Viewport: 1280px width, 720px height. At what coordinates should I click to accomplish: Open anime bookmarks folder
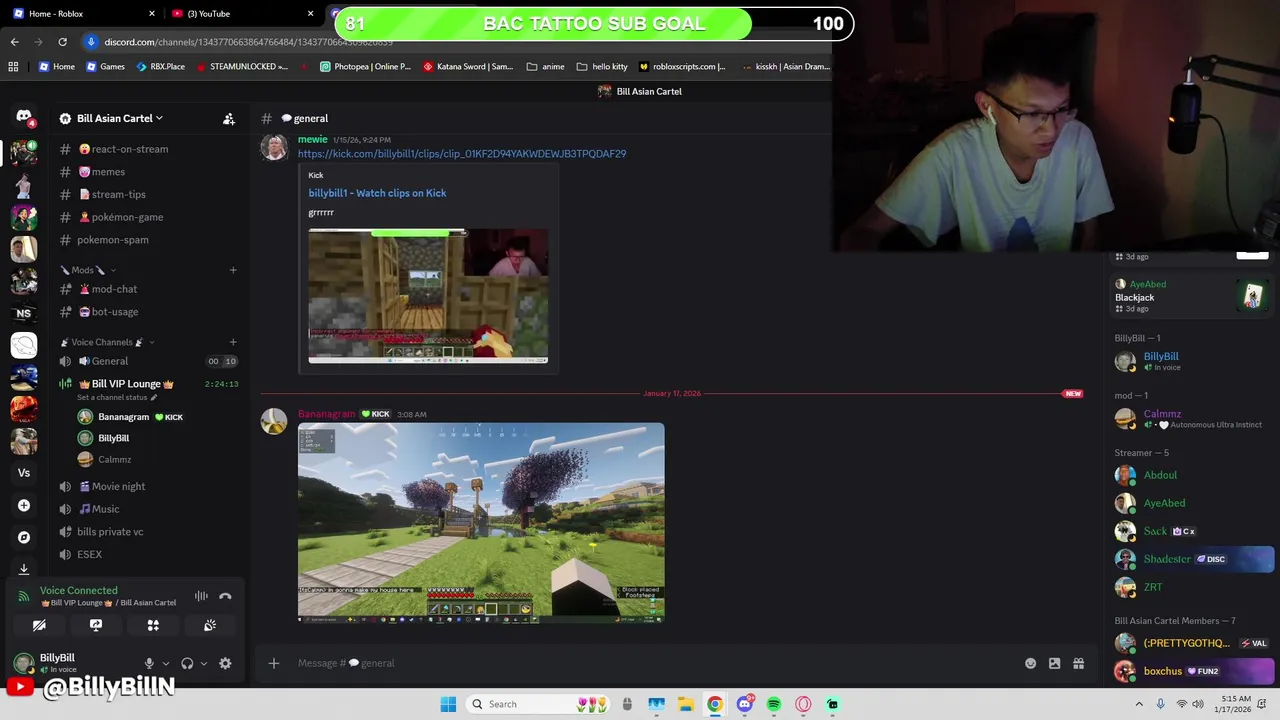point(545,67)
